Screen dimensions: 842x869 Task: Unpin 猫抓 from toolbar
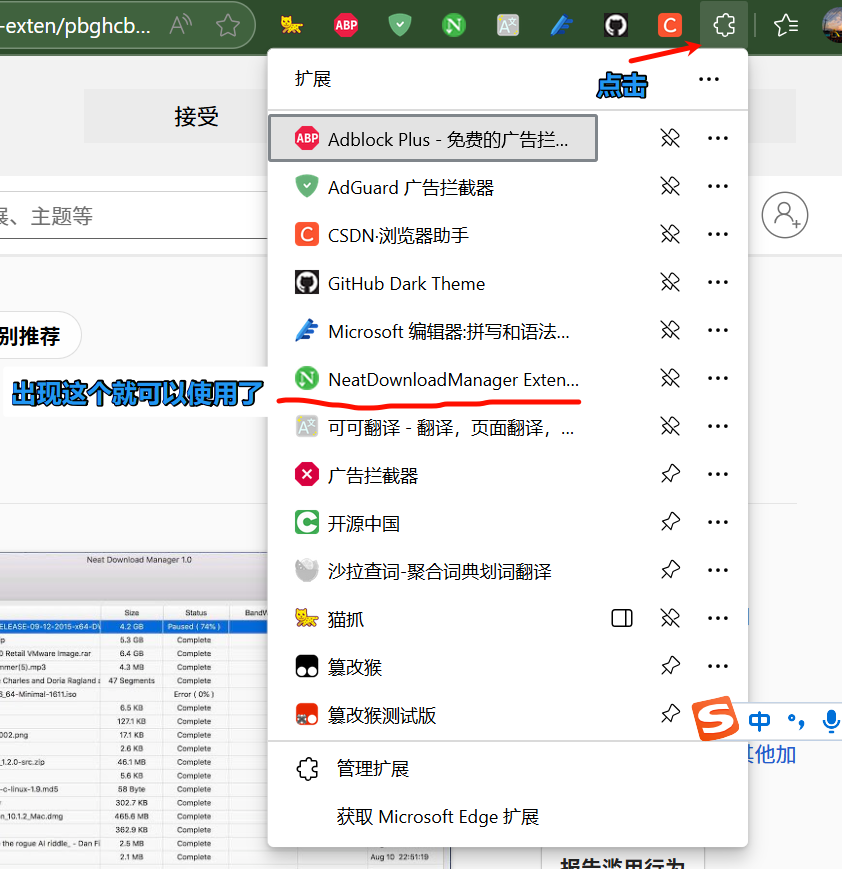[670, 618]
